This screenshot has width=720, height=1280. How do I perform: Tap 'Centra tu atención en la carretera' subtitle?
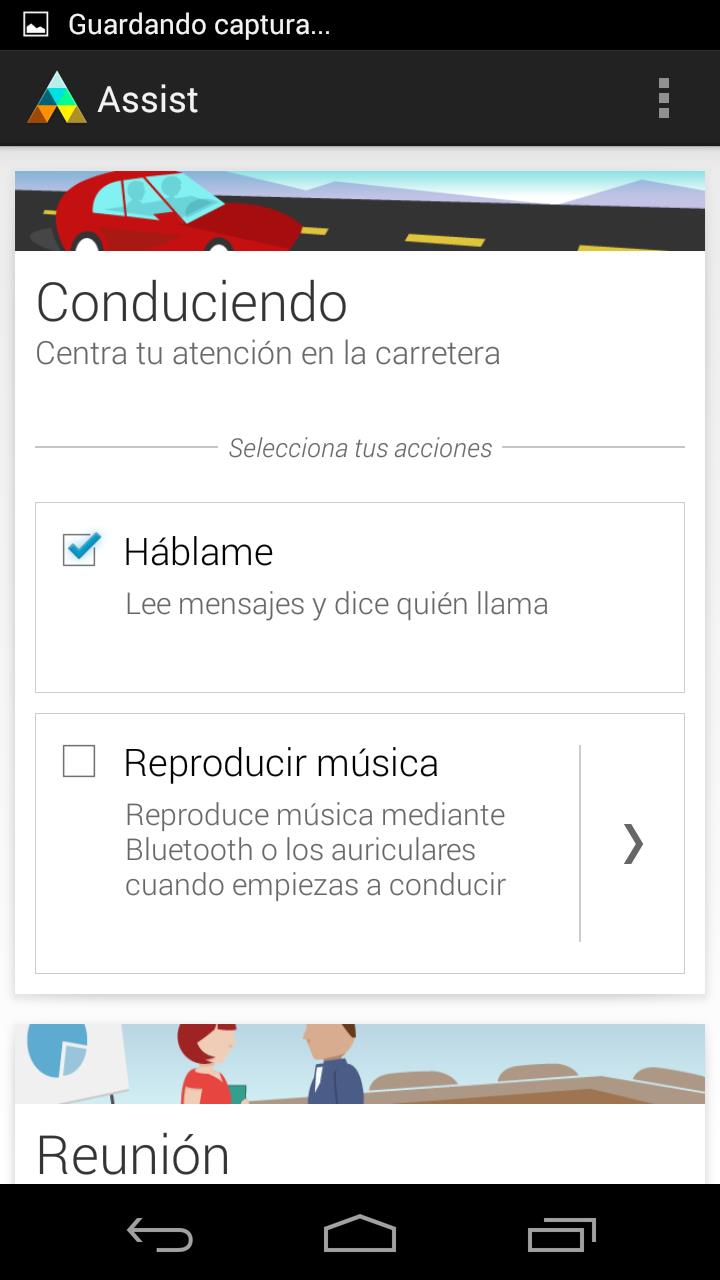click(268, 353)
